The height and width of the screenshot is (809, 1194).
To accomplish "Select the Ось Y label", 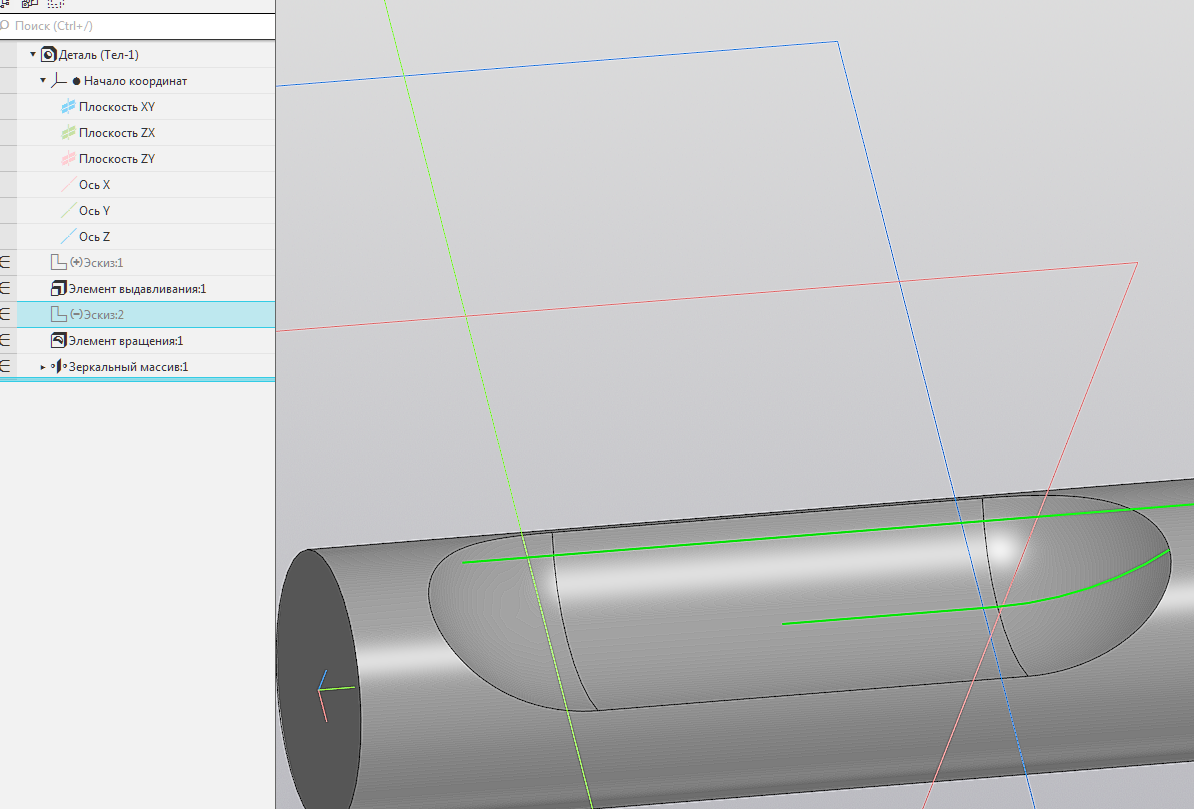I will tap(94, 210).
